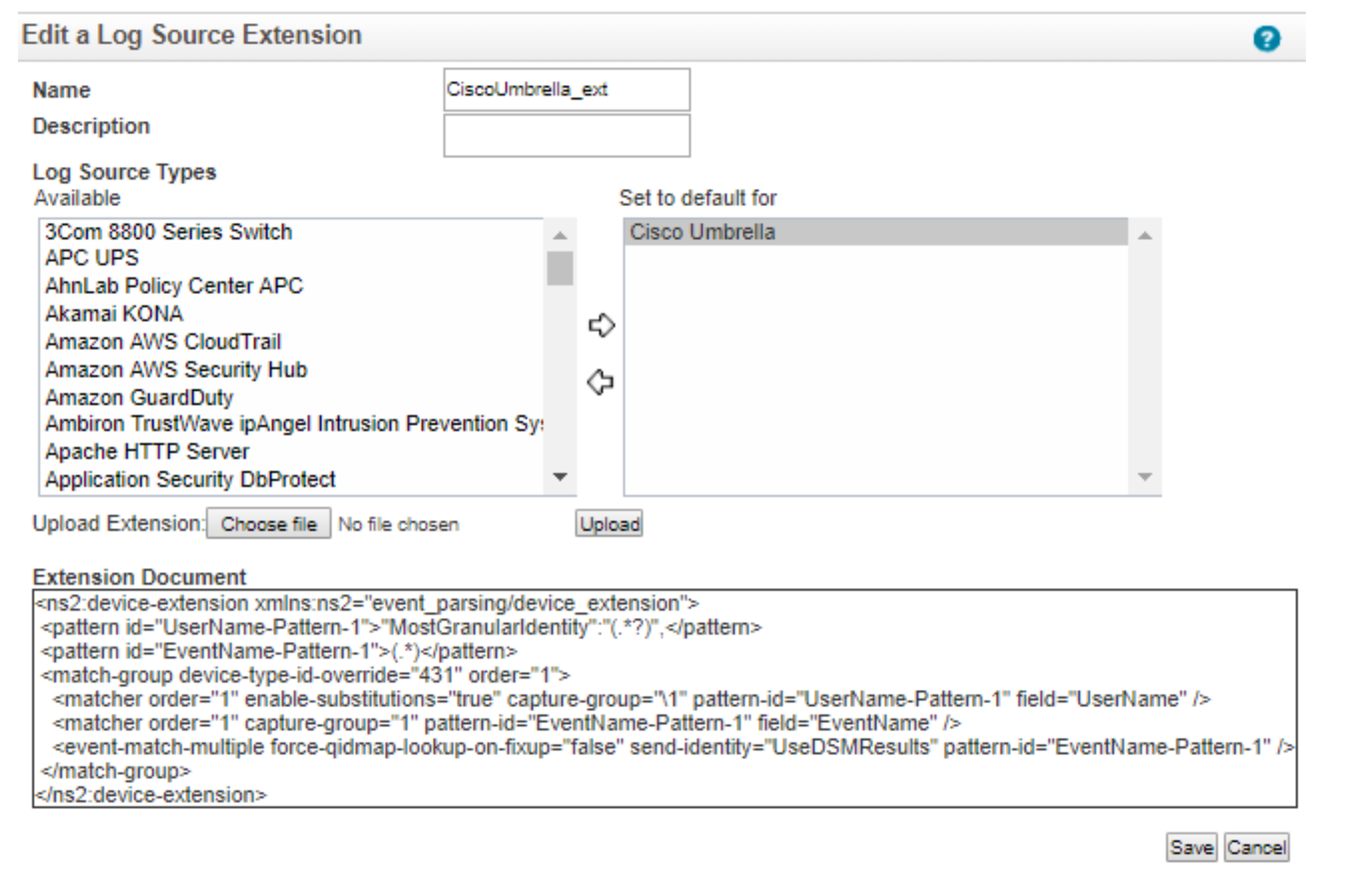Cancel editing the extension
This screenshot has width=1365, height=896.
point(1256,848)
